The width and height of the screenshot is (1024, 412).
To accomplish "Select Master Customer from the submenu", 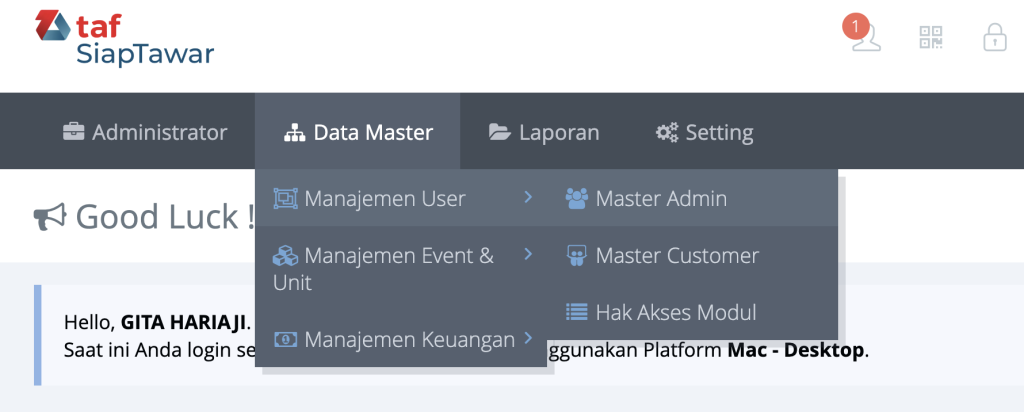I will 676,256.
